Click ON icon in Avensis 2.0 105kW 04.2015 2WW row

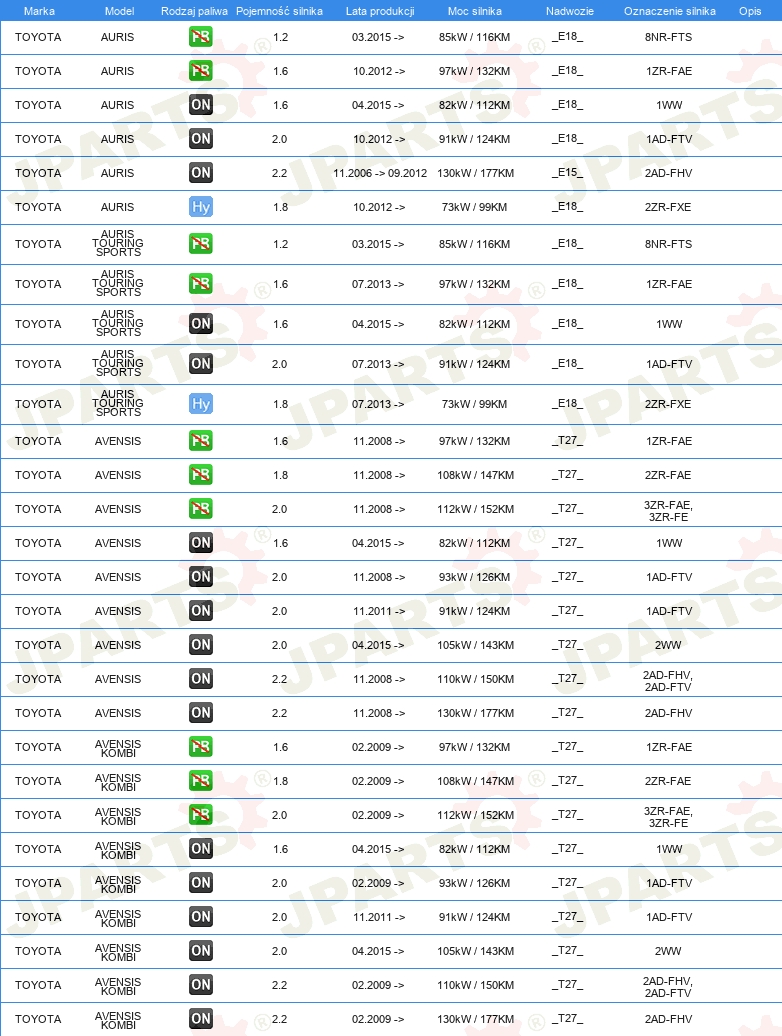coord(201,645)
